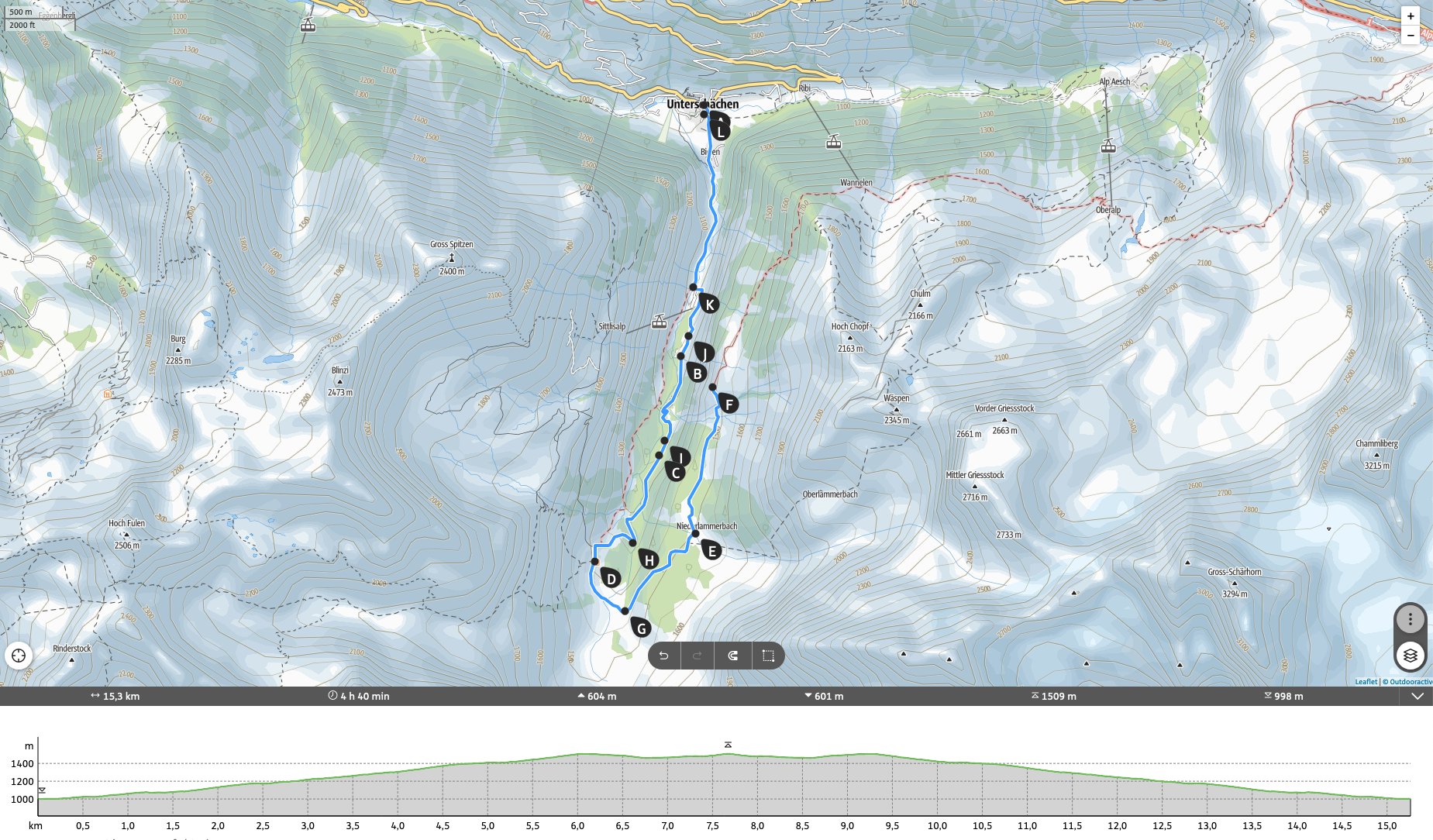This screenshot has height=840, width=1433.
Task: Click the Hoch Fulen peak label
Action: pos(127,523)
